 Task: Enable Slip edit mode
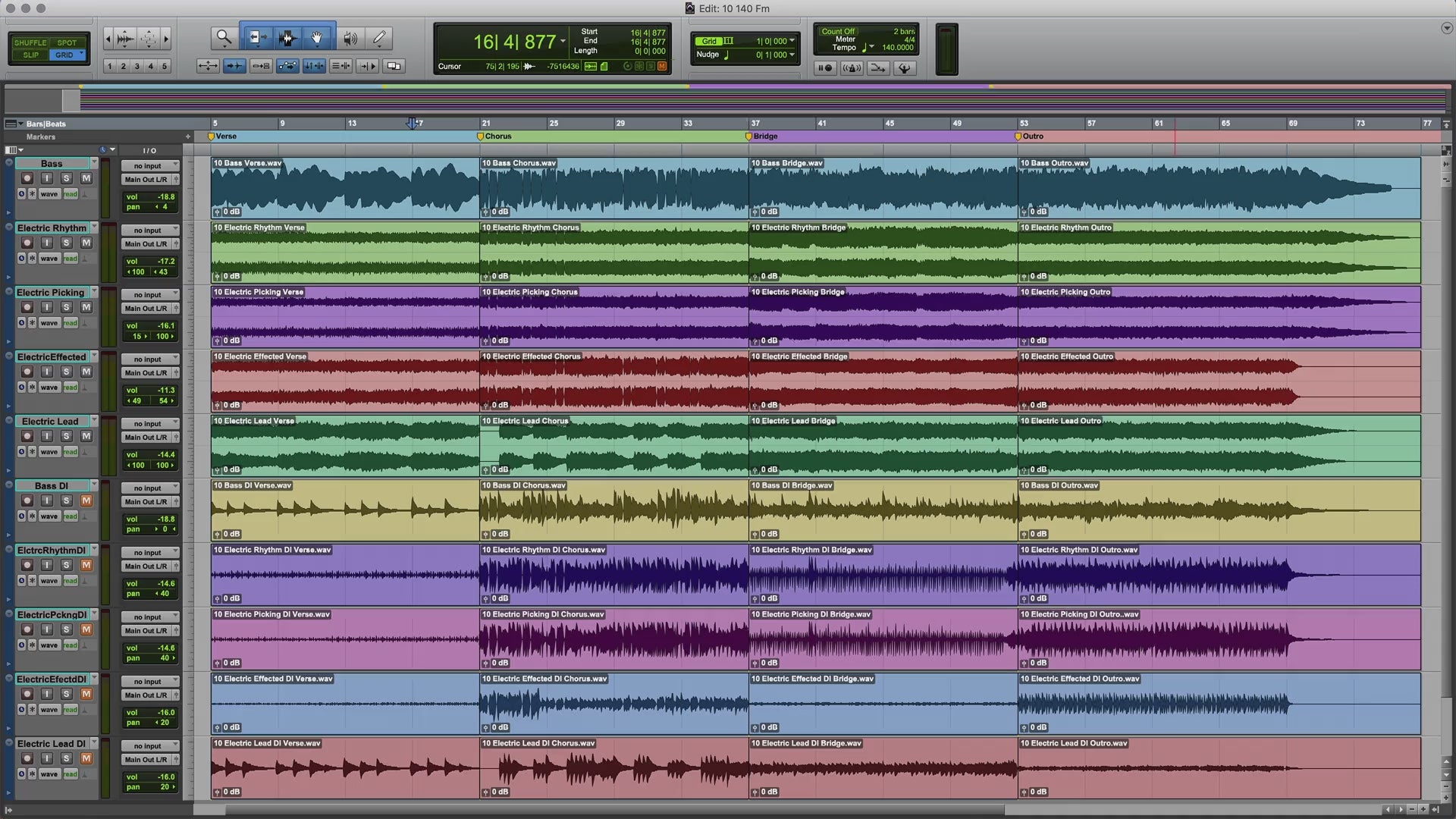point(30,55)
